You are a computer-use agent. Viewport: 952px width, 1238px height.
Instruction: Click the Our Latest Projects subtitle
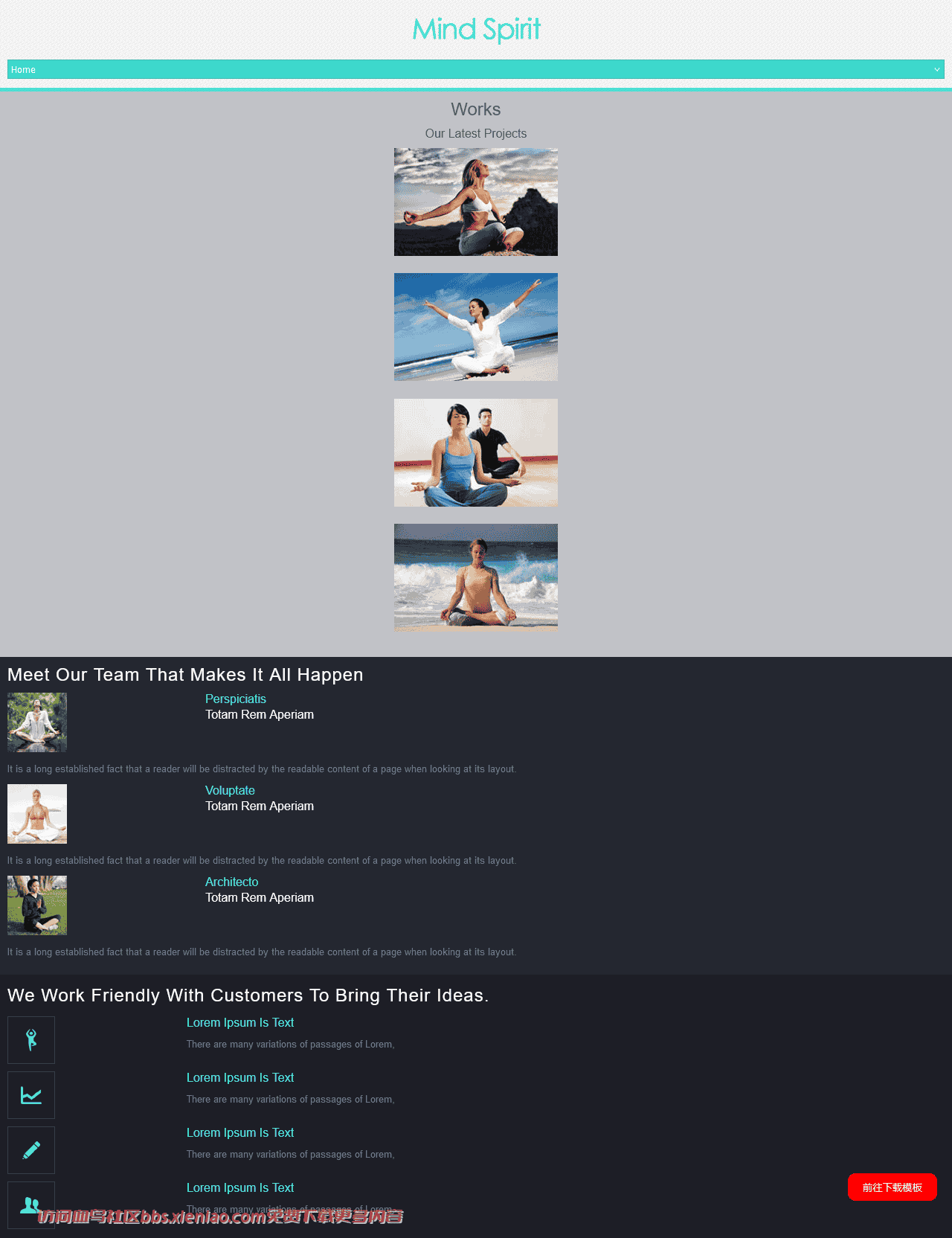click(x=476, y=133)
